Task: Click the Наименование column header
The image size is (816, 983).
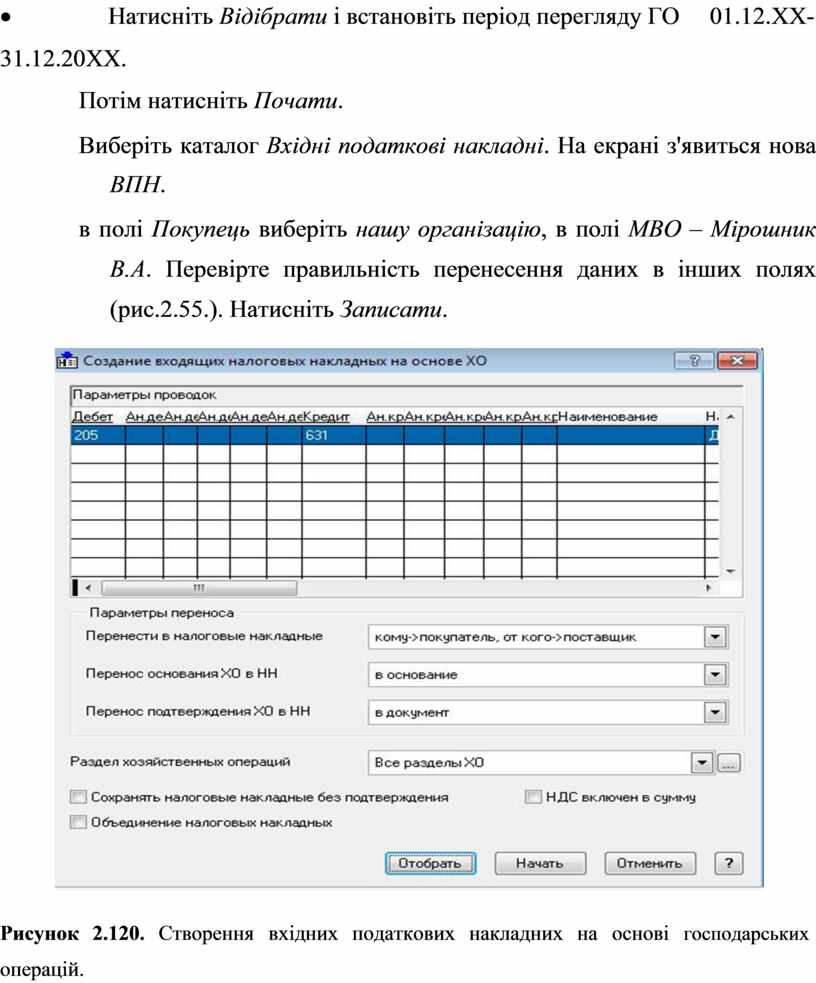Action: click(x=608, y=417)
